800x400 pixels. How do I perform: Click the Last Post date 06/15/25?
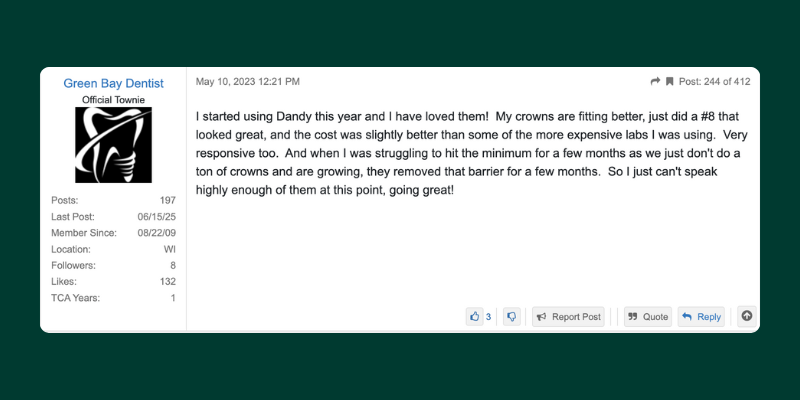pyautogui.click(x=156, y=217)
